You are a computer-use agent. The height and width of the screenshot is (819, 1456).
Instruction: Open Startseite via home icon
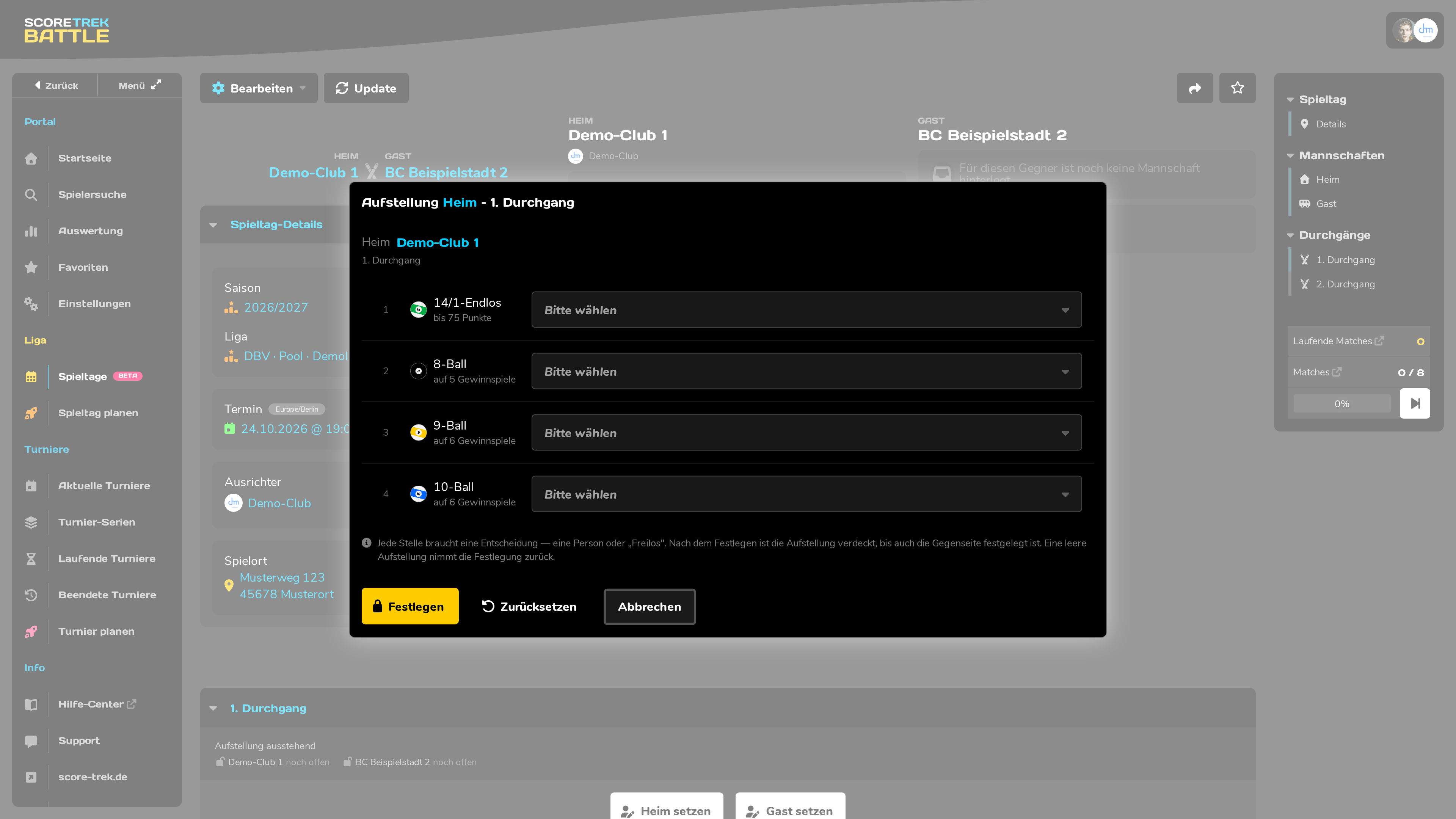pyautogui.click(x=31, y=158)
